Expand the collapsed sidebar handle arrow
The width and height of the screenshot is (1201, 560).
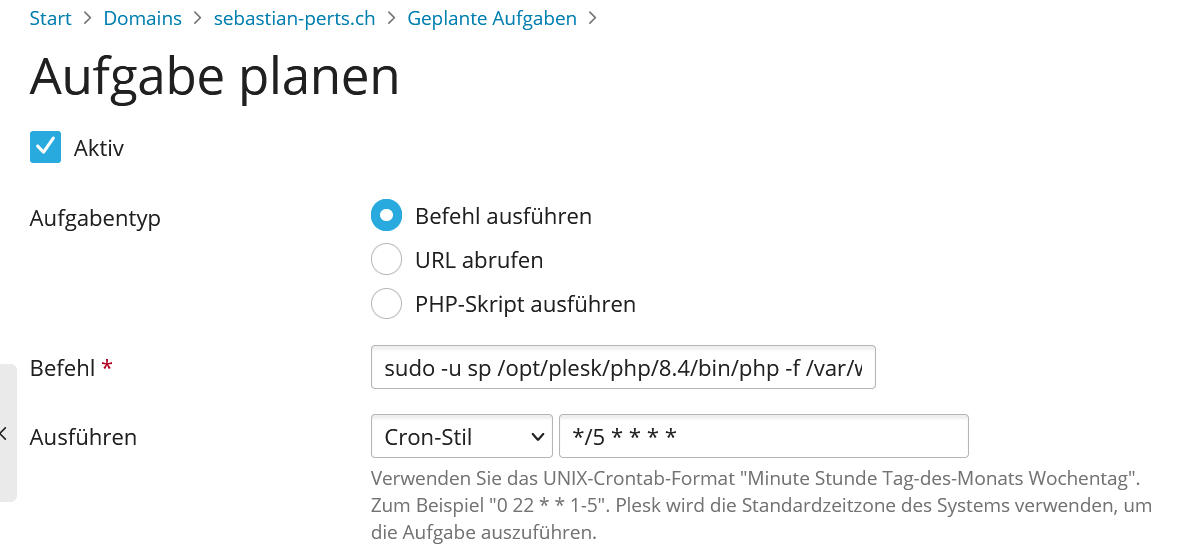click(x=5, y=433)
